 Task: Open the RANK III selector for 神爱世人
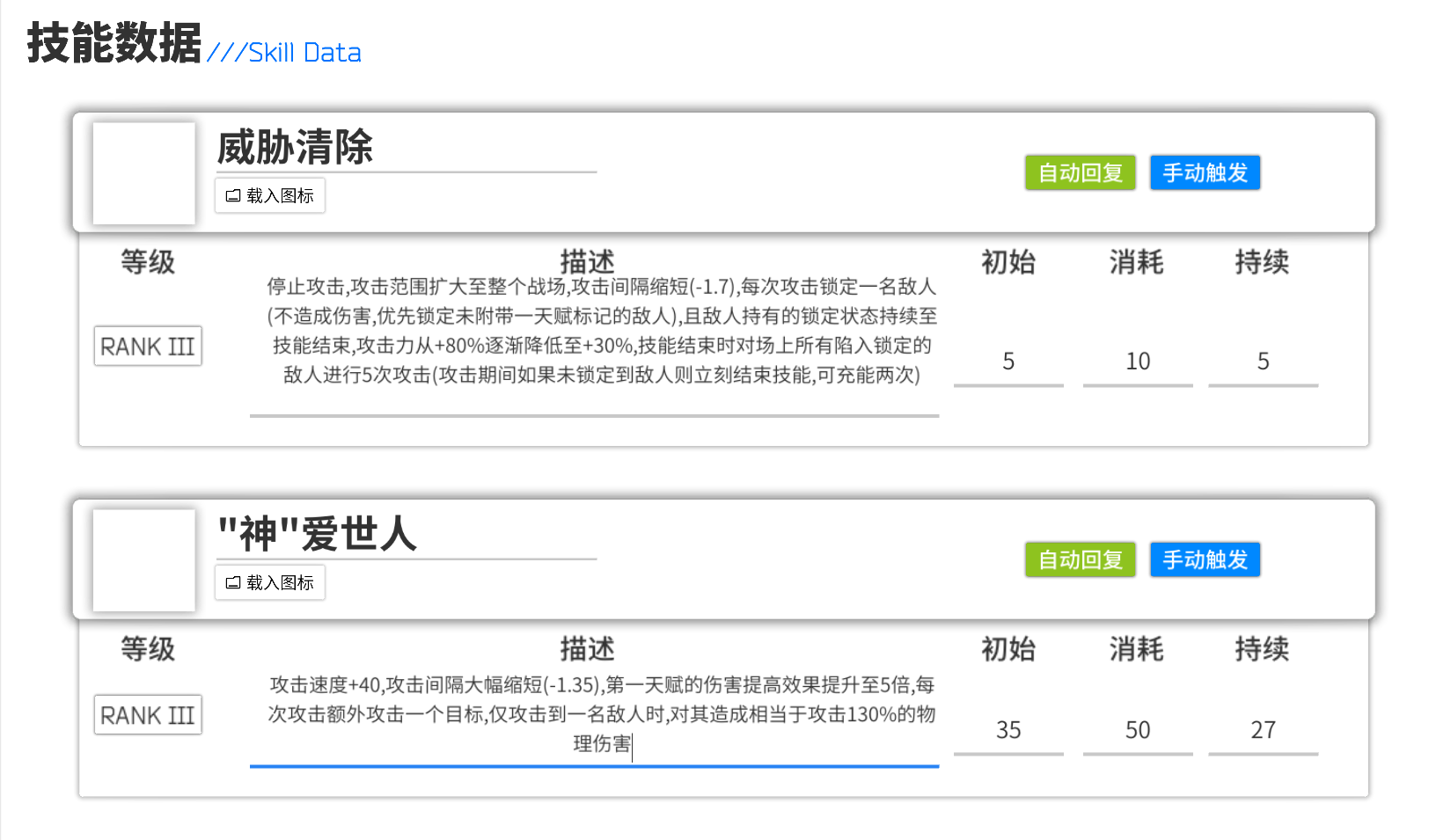[147, 716]
